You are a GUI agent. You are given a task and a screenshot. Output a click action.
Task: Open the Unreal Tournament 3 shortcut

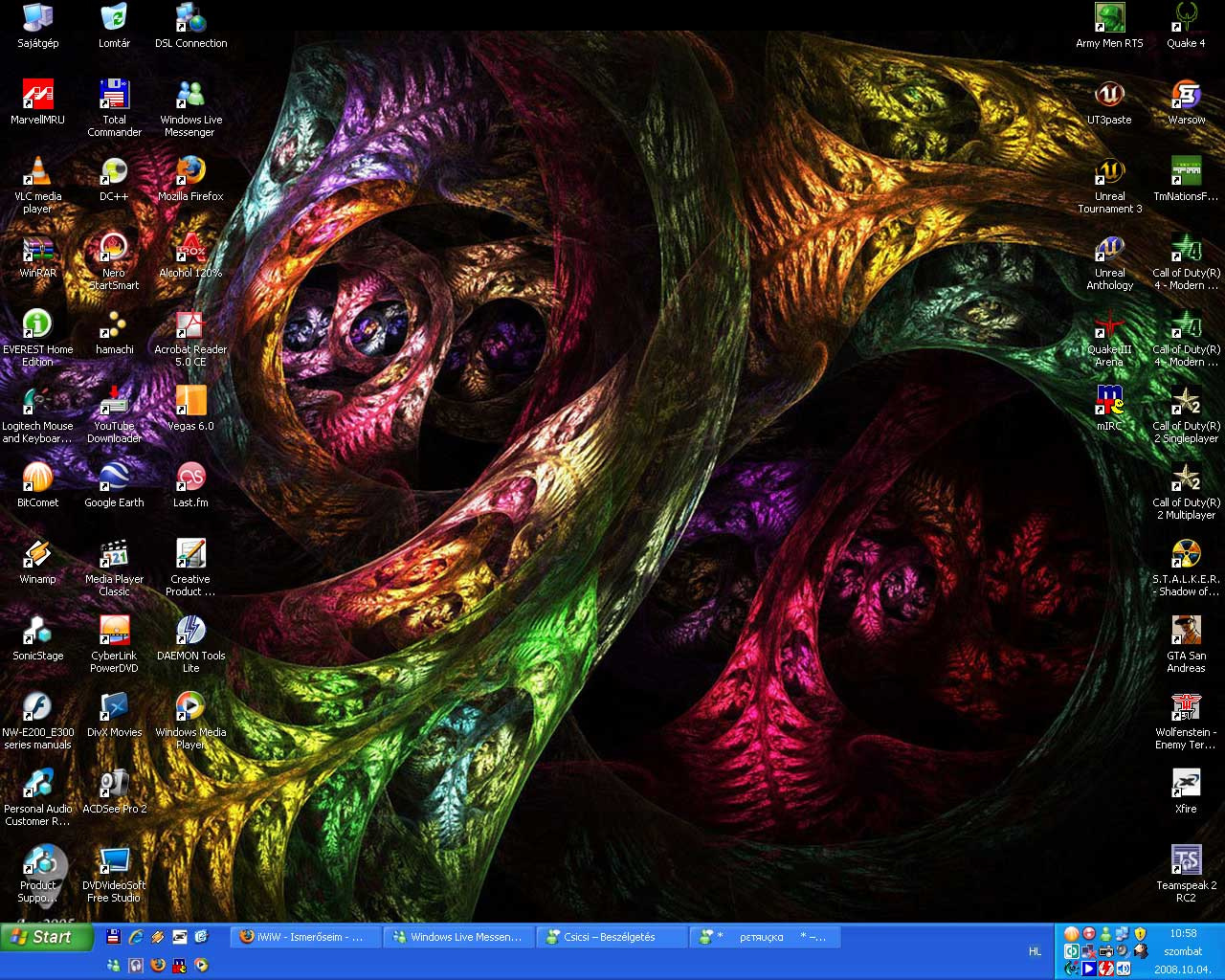[1110, 185]
